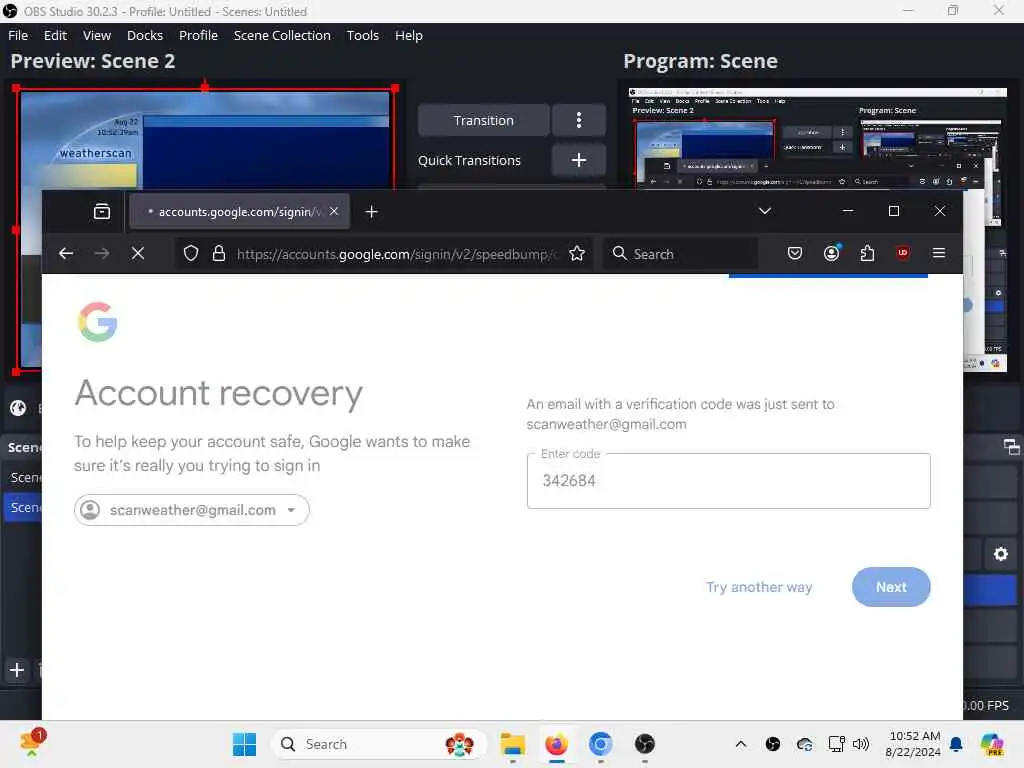The image size is (1024, 768).
Task: Focus the Firefox Search box
Action: [679, 253]
